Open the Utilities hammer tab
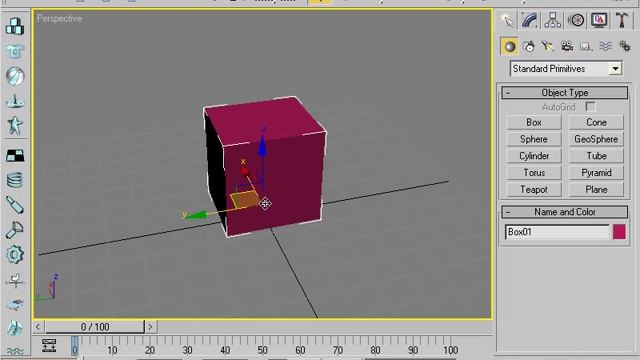Screen dimensions: 640x360 coord(622,20)
